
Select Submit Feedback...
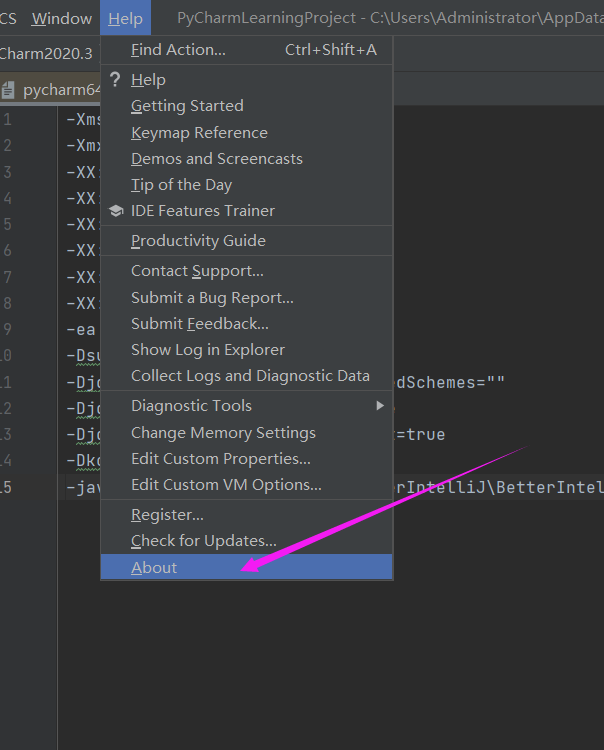[x=247, y=324]
